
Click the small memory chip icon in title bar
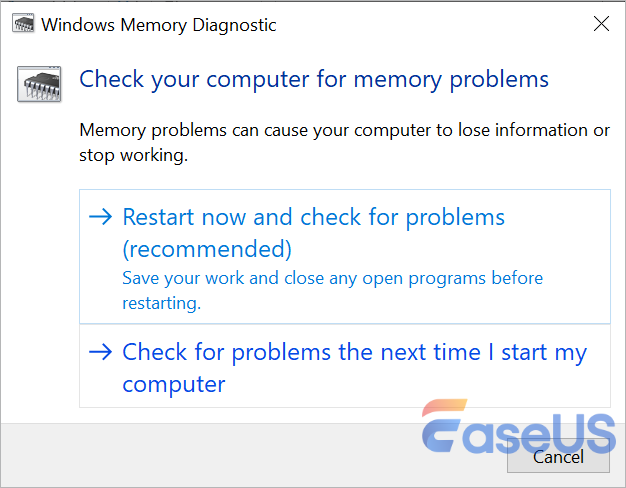[x=23, y=24]
